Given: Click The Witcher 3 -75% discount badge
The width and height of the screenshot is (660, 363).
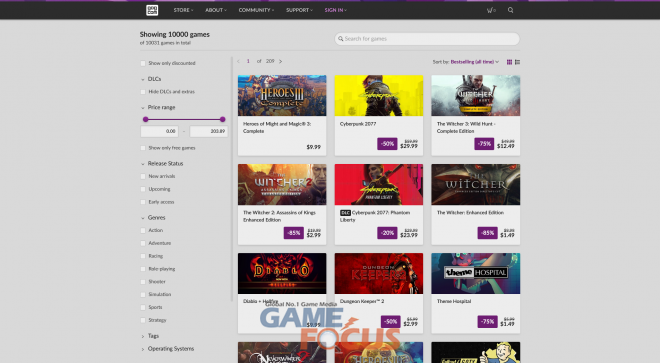Looking at the screenshot, I should 484,144.
